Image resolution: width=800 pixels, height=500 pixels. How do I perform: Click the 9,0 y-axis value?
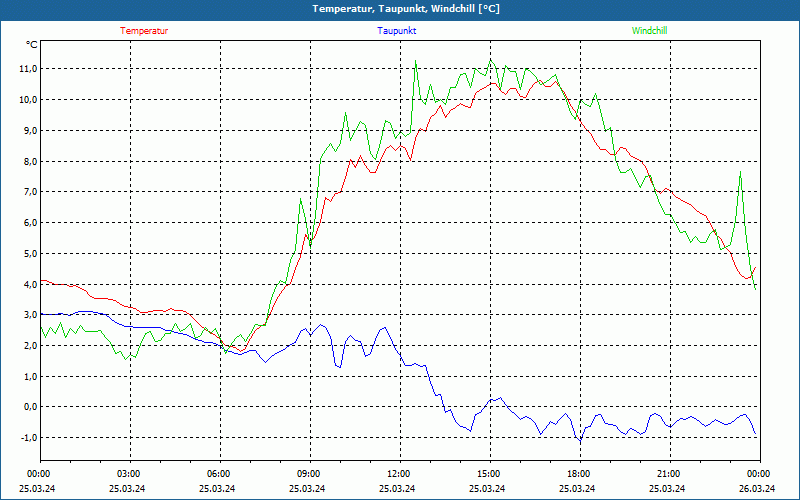tap(30, 131)
